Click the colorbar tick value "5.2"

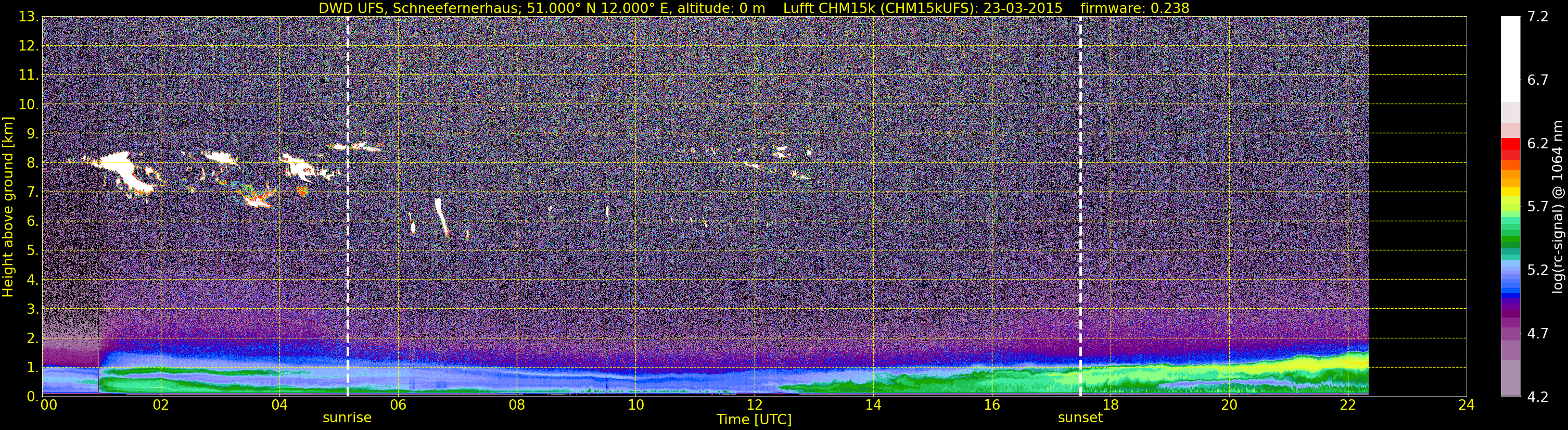pos(1538,270)
